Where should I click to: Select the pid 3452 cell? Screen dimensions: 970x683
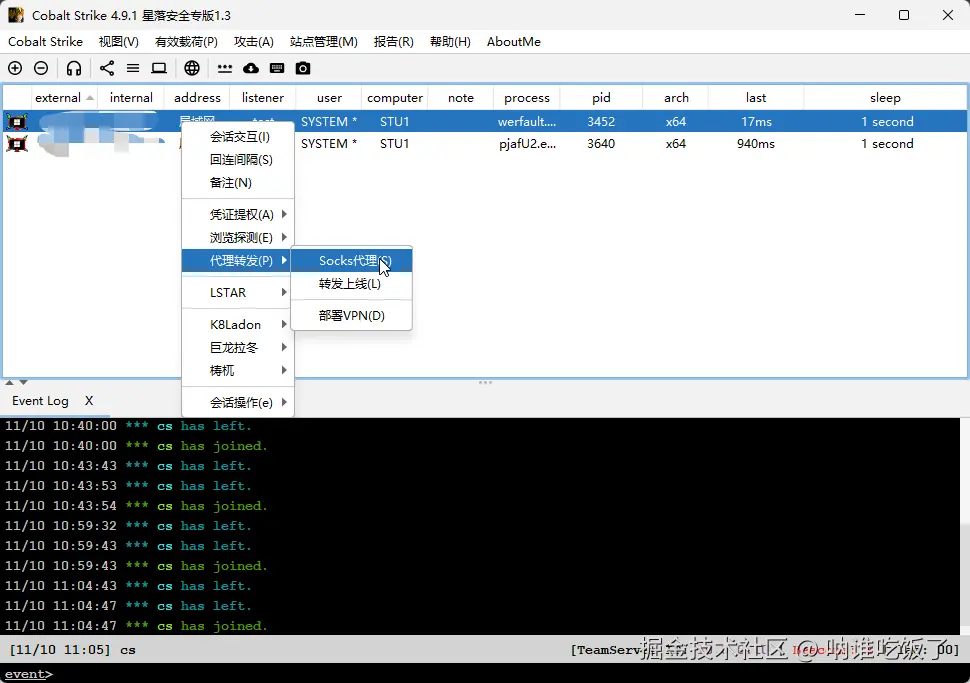601,121
